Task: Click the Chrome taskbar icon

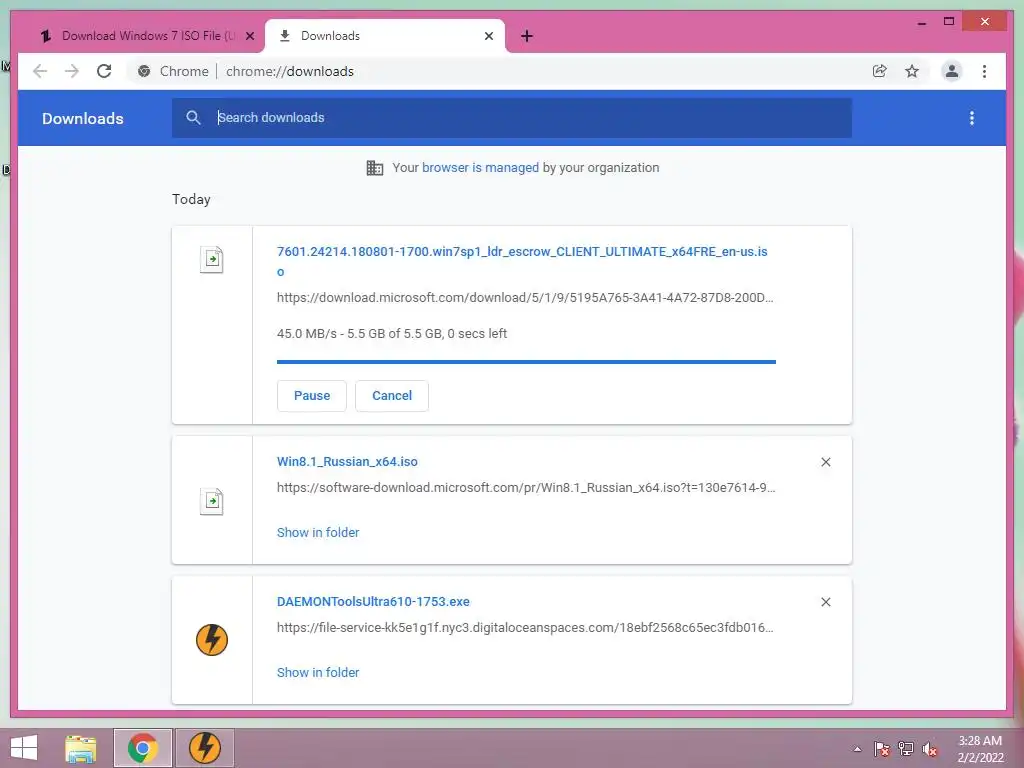Action: (x=143, y=748)
